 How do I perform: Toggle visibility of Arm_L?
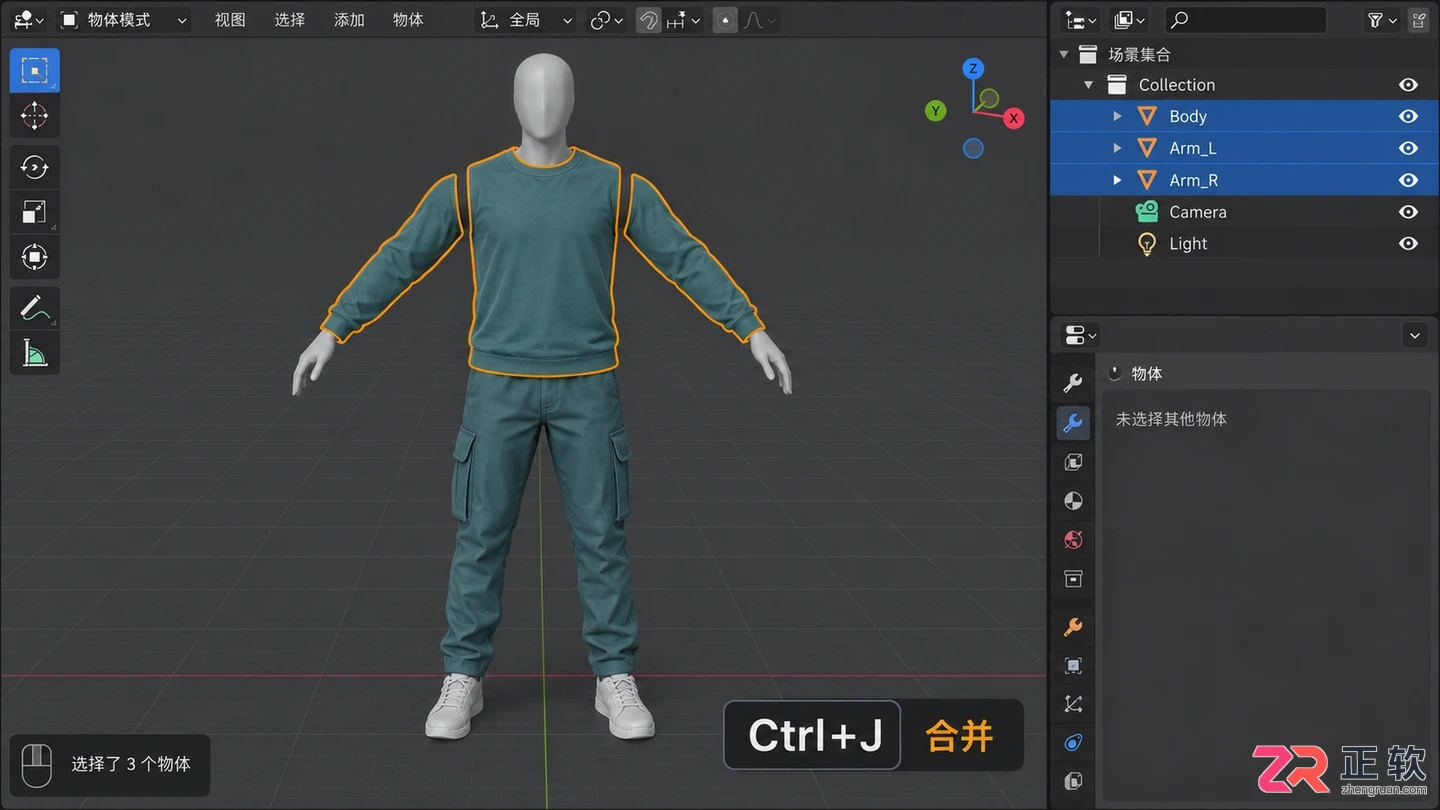pos(1408,148)
